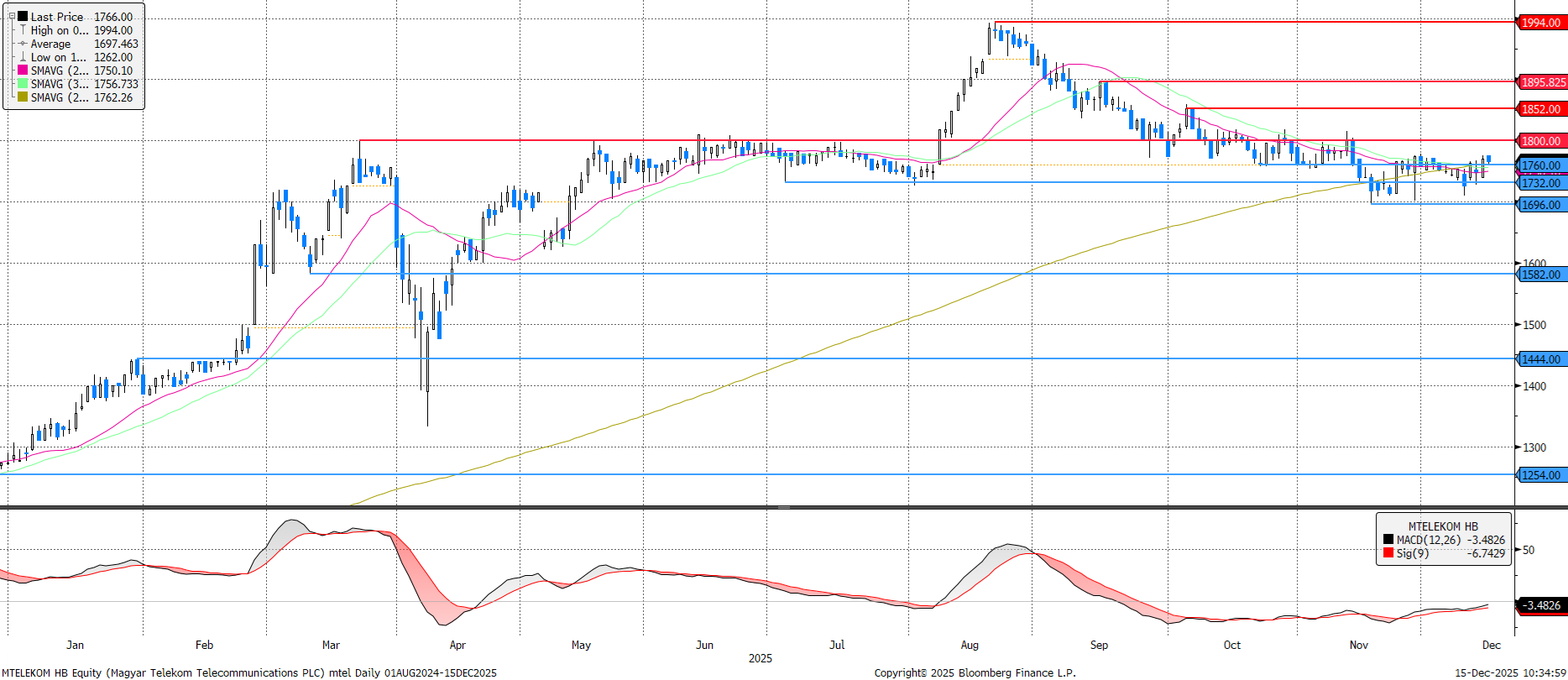Viewport: 1568px width, 680px height.
Task: Click the pink SMAVG color swatch
Action: (23, 71)
